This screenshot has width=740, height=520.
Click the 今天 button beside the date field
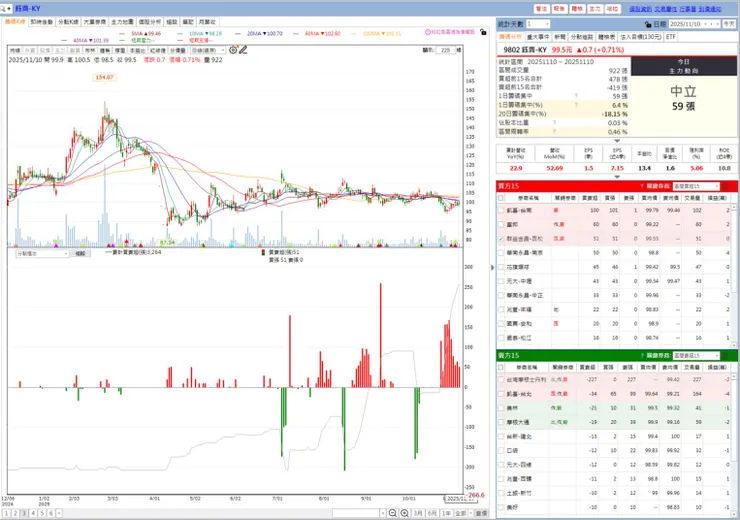pos(729,24)
